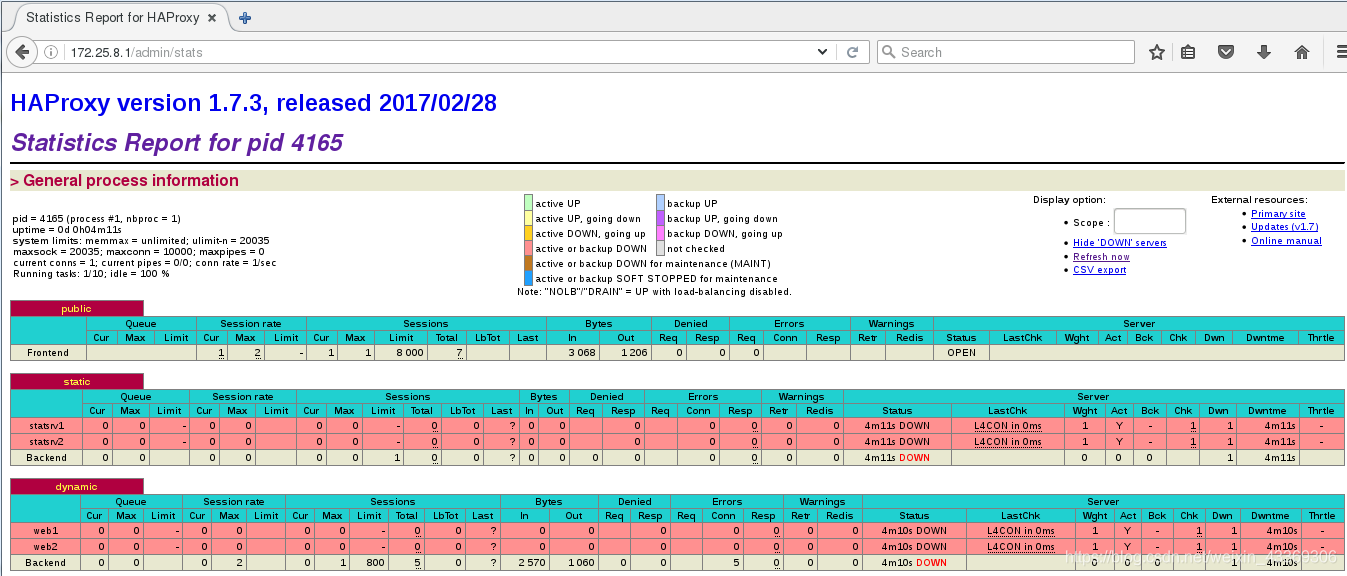The height and width of the screenshot is (576, 1347).
Task: Click the Scope text input
Action: [1150, 221]
